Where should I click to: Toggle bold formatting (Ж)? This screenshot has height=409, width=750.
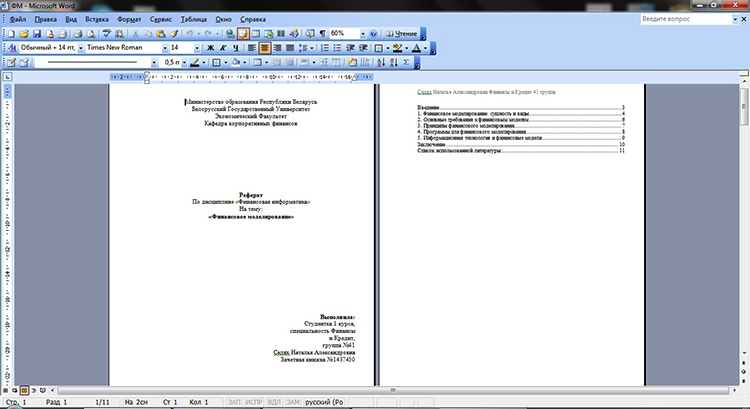[x=210, y=48]
